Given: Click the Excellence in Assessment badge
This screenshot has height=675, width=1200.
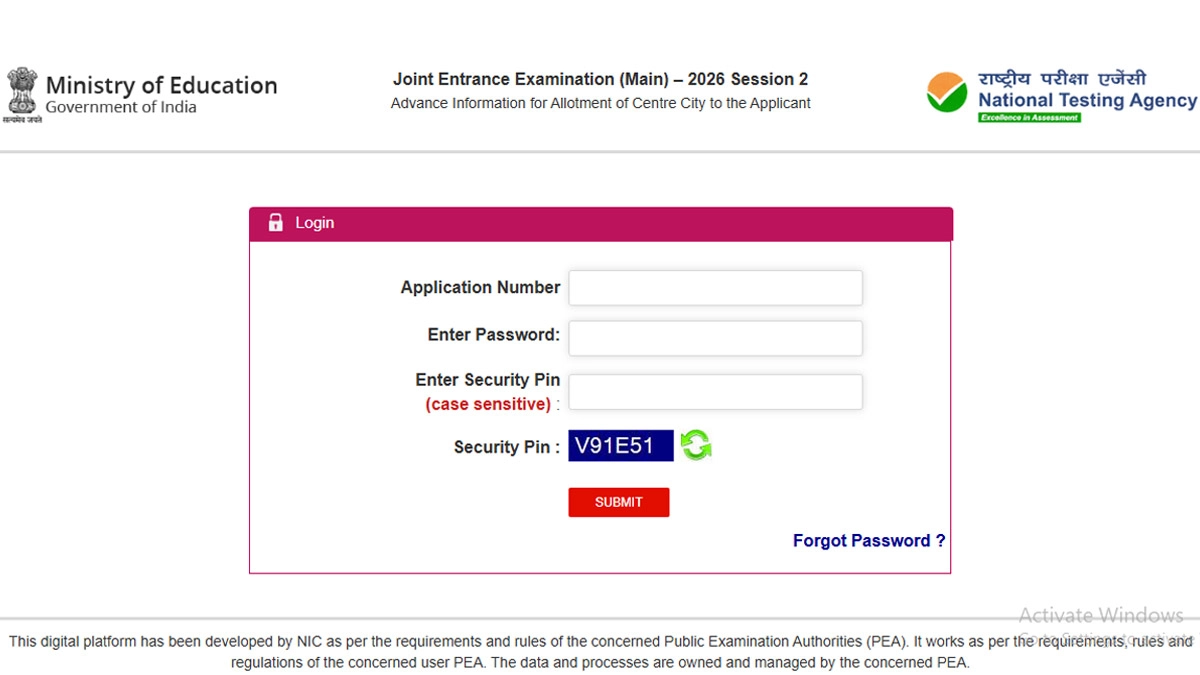Looking at the screenshot, I should (1028, 117).
